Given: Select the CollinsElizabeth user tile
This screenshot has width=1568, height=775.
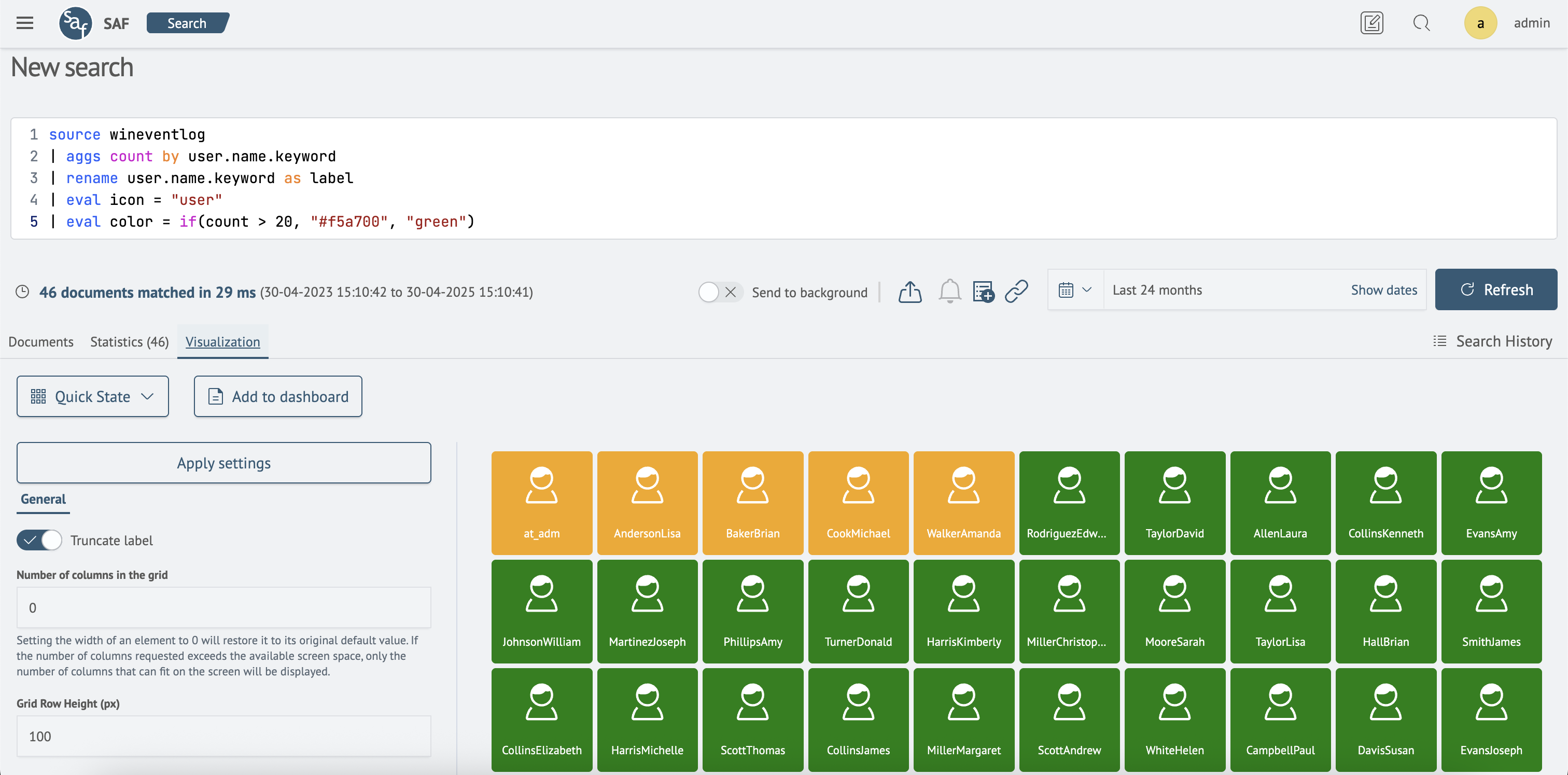Looking at the screenshot, I should pyautogui.click(x=542, y=719).
